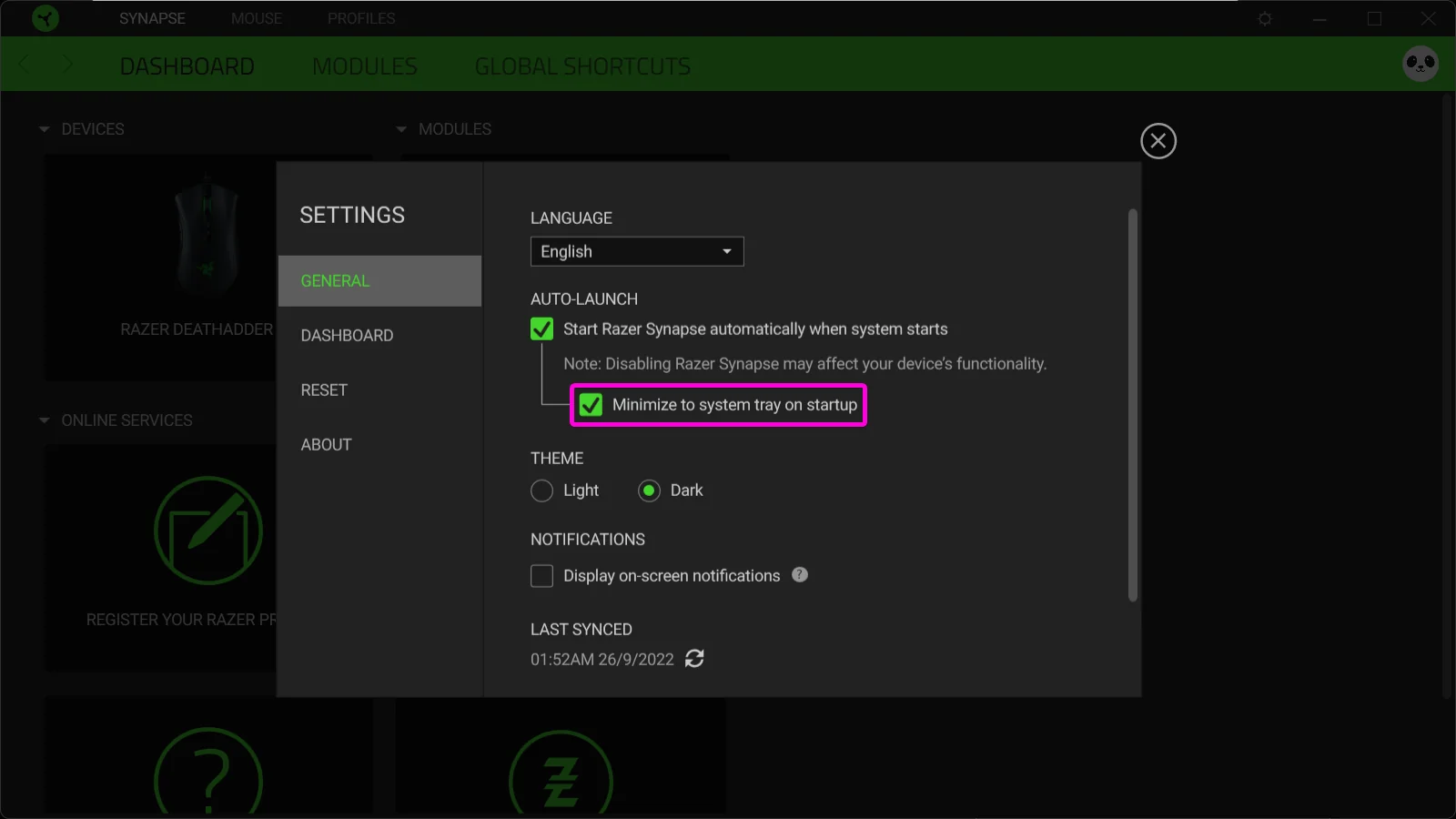Click the Razer Silver Z tile icon
Image resolution: width=1456 pixels, height=819 pixels.
[561, 773]
